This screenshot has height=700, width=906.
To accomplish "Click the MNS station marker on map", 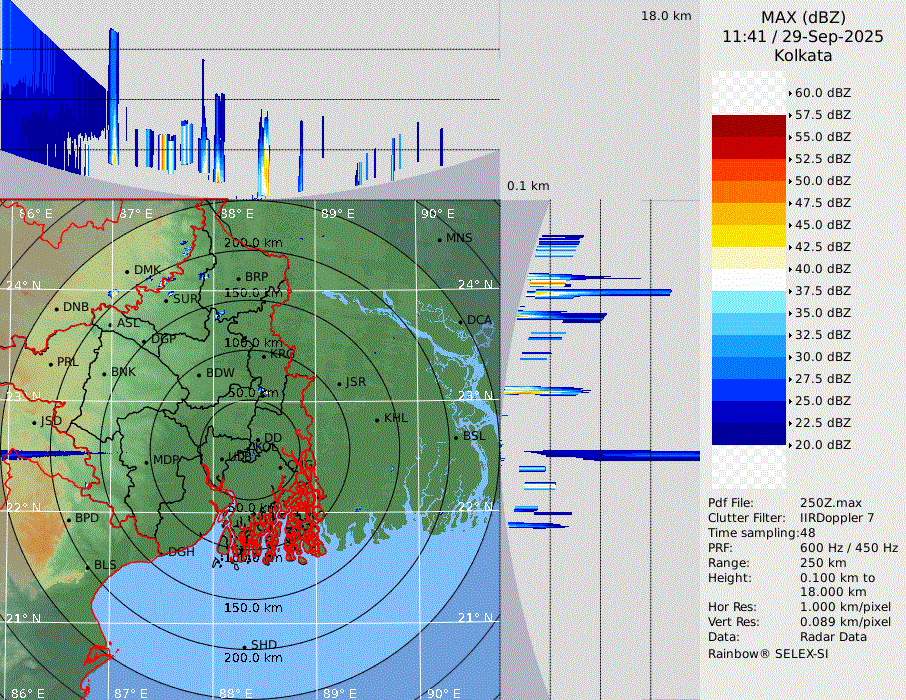I will tap(439, 239).
